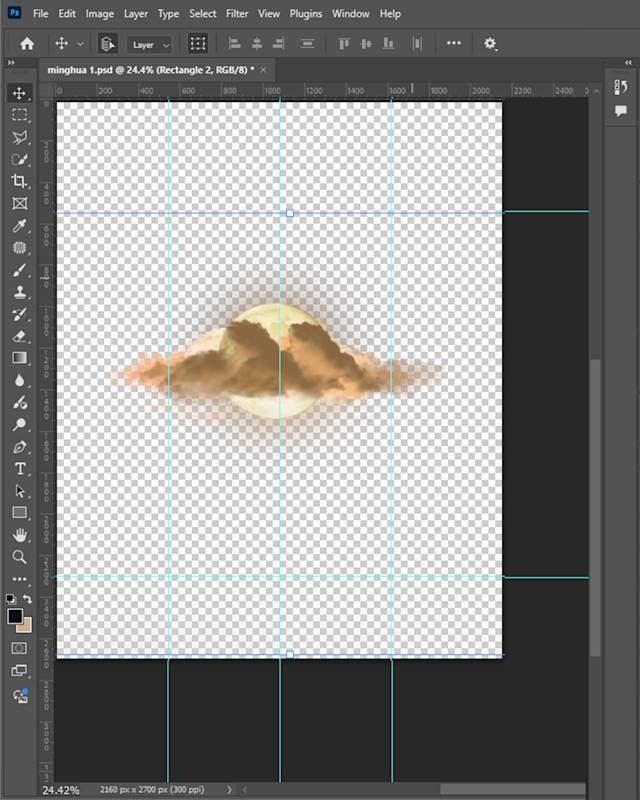This screenshot has width=640, height=800.
Task: Activate the Horizontal Type tool
Action: click(x=19, y=469)
